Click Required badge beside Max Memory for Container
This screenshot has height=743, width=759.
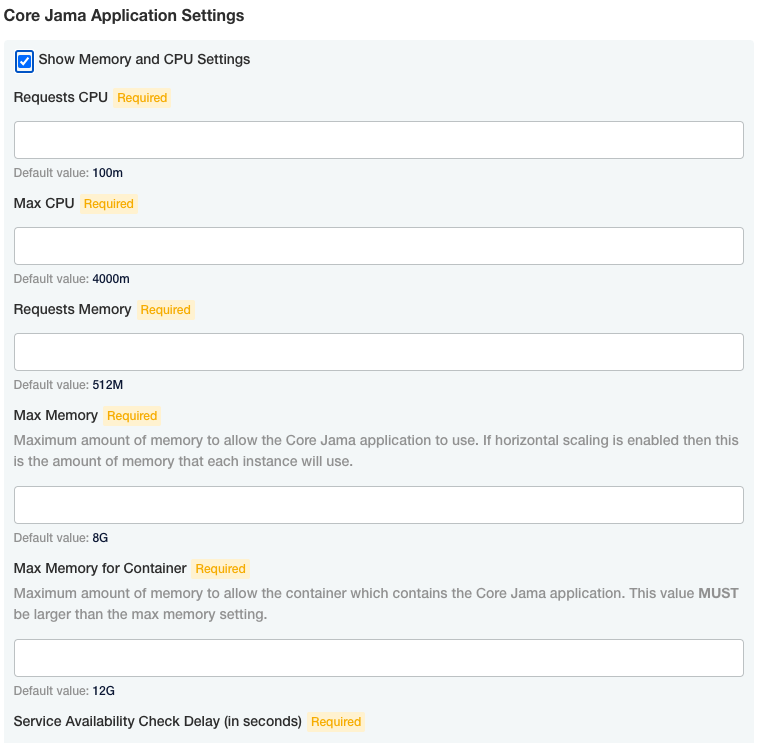point(220,569)
